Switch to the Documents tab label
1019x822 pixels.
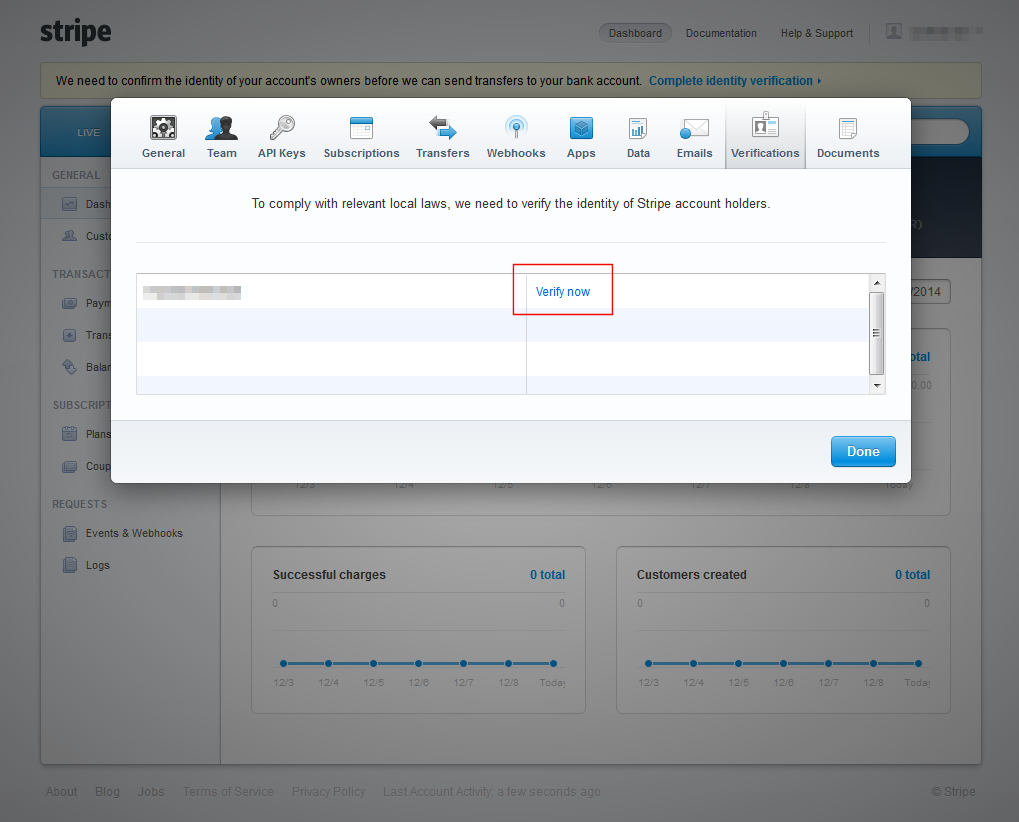point(848,153)
